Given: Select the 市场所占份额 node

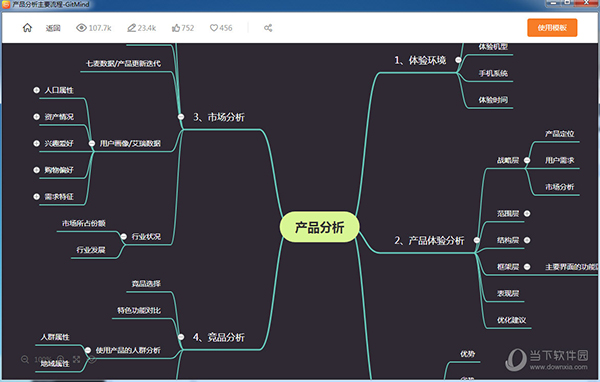Looking at the screenshot, I should point(84,223).
